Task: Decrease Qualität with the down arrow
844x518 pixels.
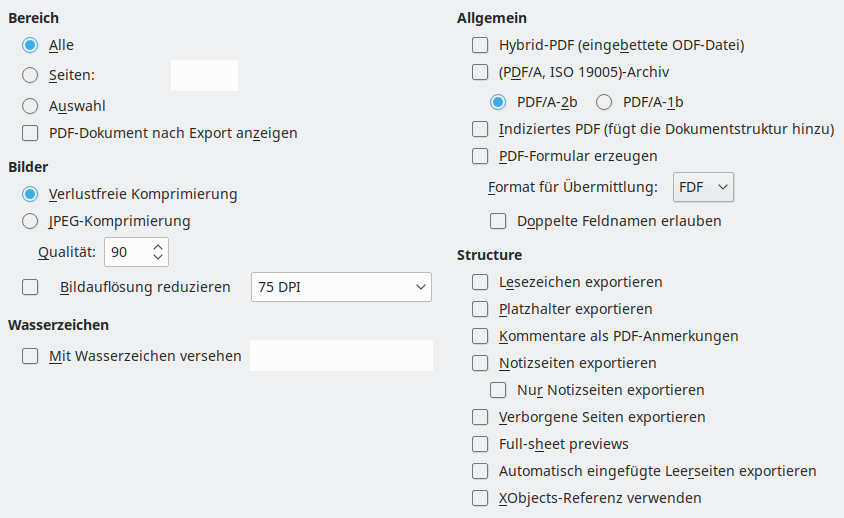Action: pyautogui.click(x=158, y=257)
